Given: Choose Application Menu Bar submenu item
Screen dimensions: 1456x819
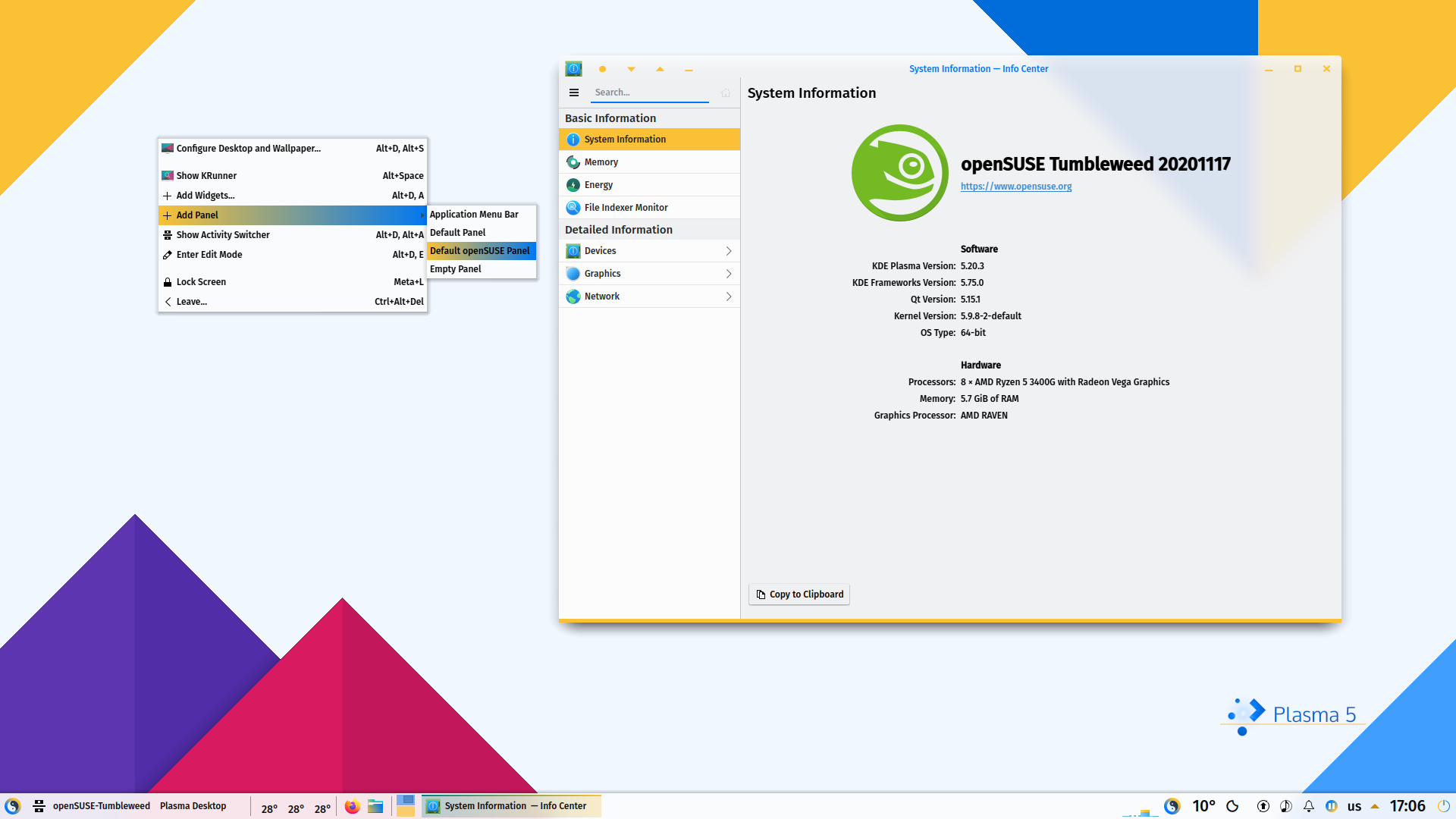Looking at the screenshot, I should click(482, 215).
